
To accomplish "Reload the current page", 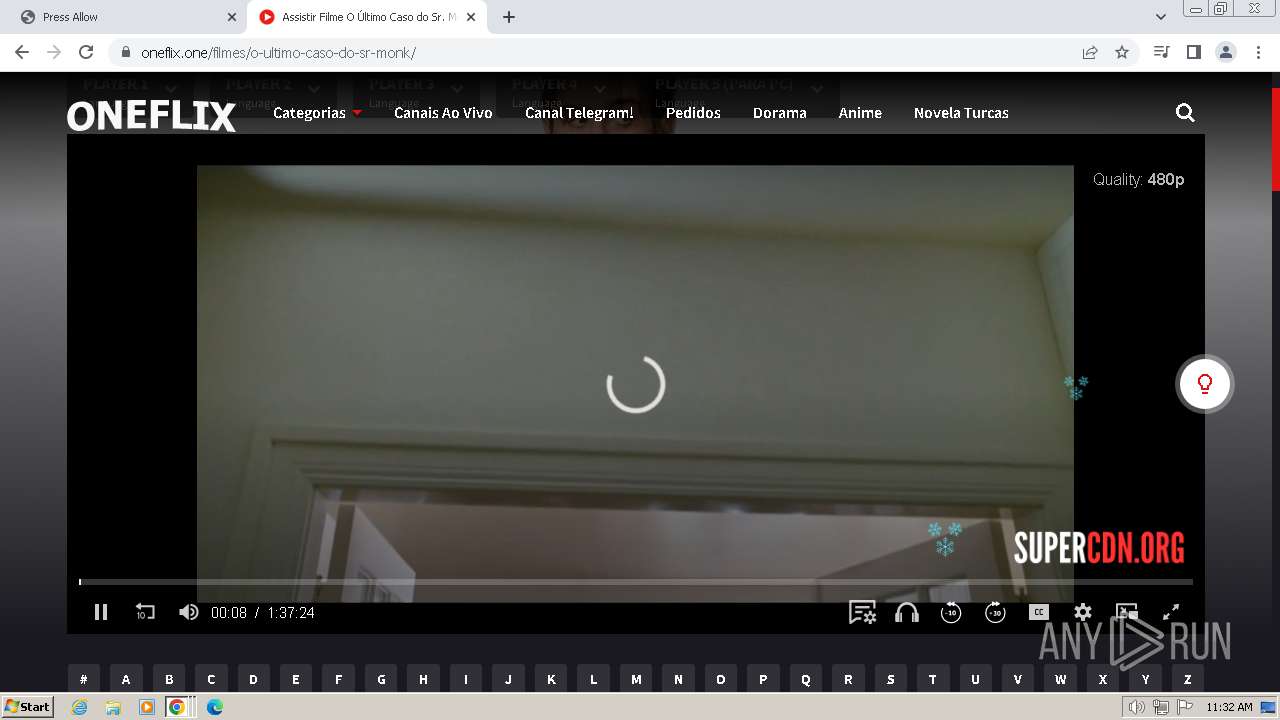I will 86,52.
